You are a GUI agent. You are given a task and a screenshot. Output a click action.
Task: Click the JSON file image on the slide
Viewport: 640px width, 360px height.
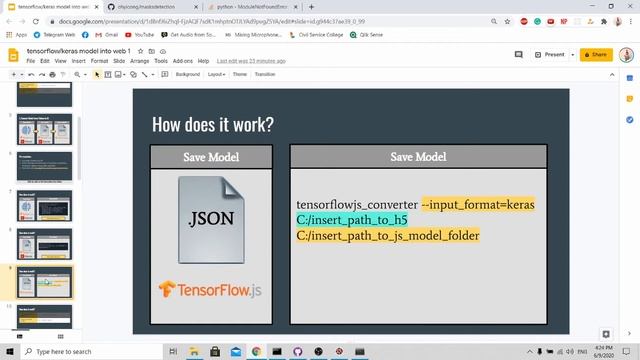(211, 220)
